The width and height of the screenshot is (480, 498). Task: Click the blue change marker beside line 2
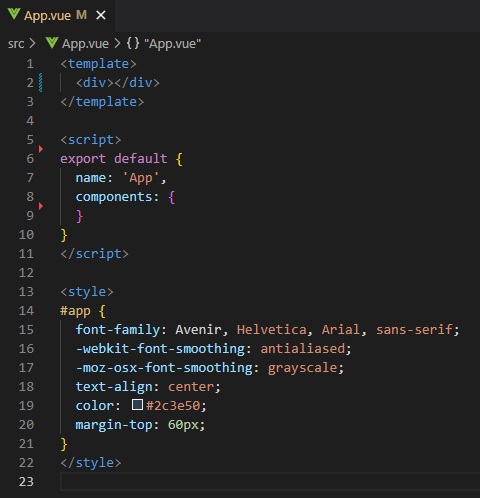(41, 83)
